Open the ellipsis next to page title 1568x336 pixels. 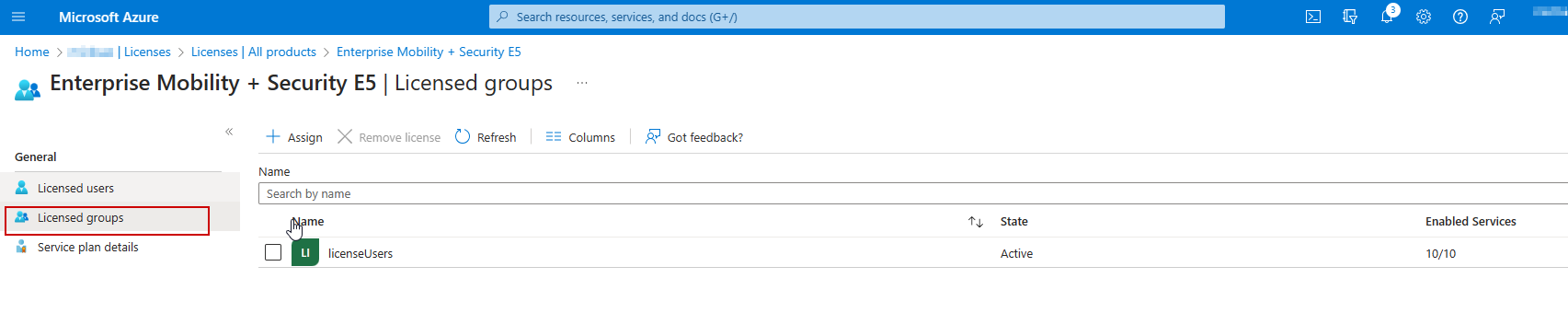(x=582, y=83)
